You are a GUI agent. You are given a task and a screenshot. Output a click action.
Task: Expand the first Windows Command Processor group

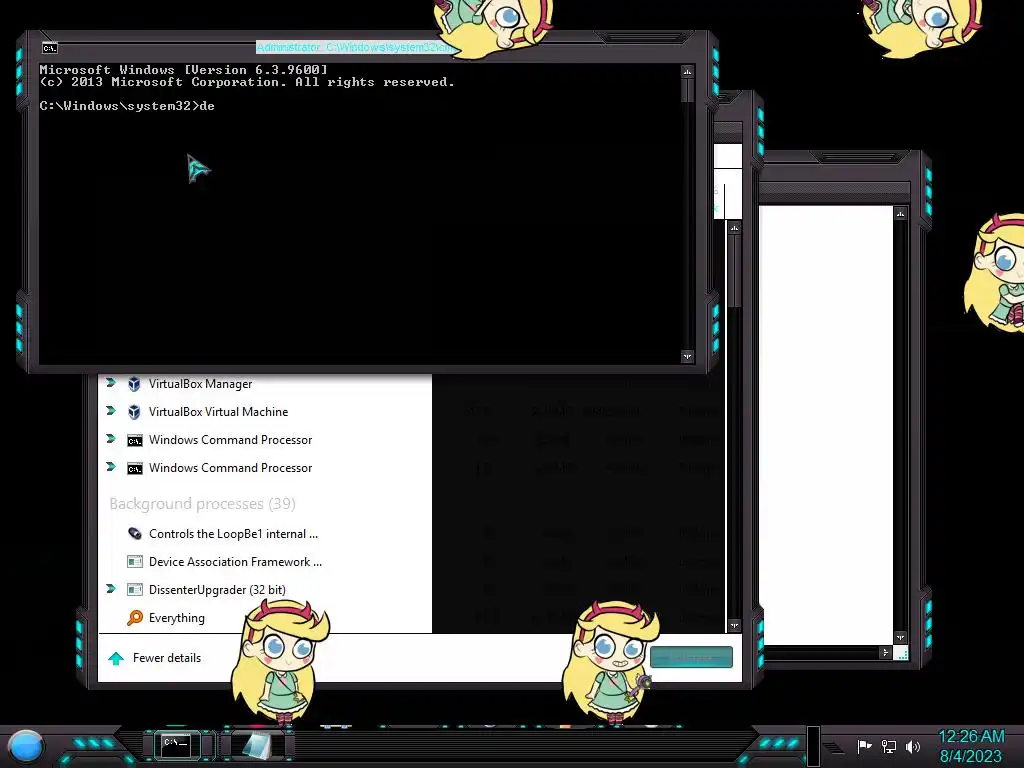[x=111, y=439]
